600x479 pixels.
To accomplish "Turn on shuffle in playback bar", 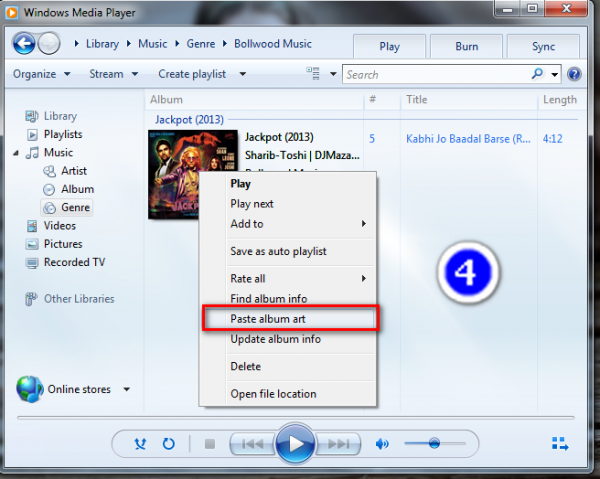I will 140,444.
